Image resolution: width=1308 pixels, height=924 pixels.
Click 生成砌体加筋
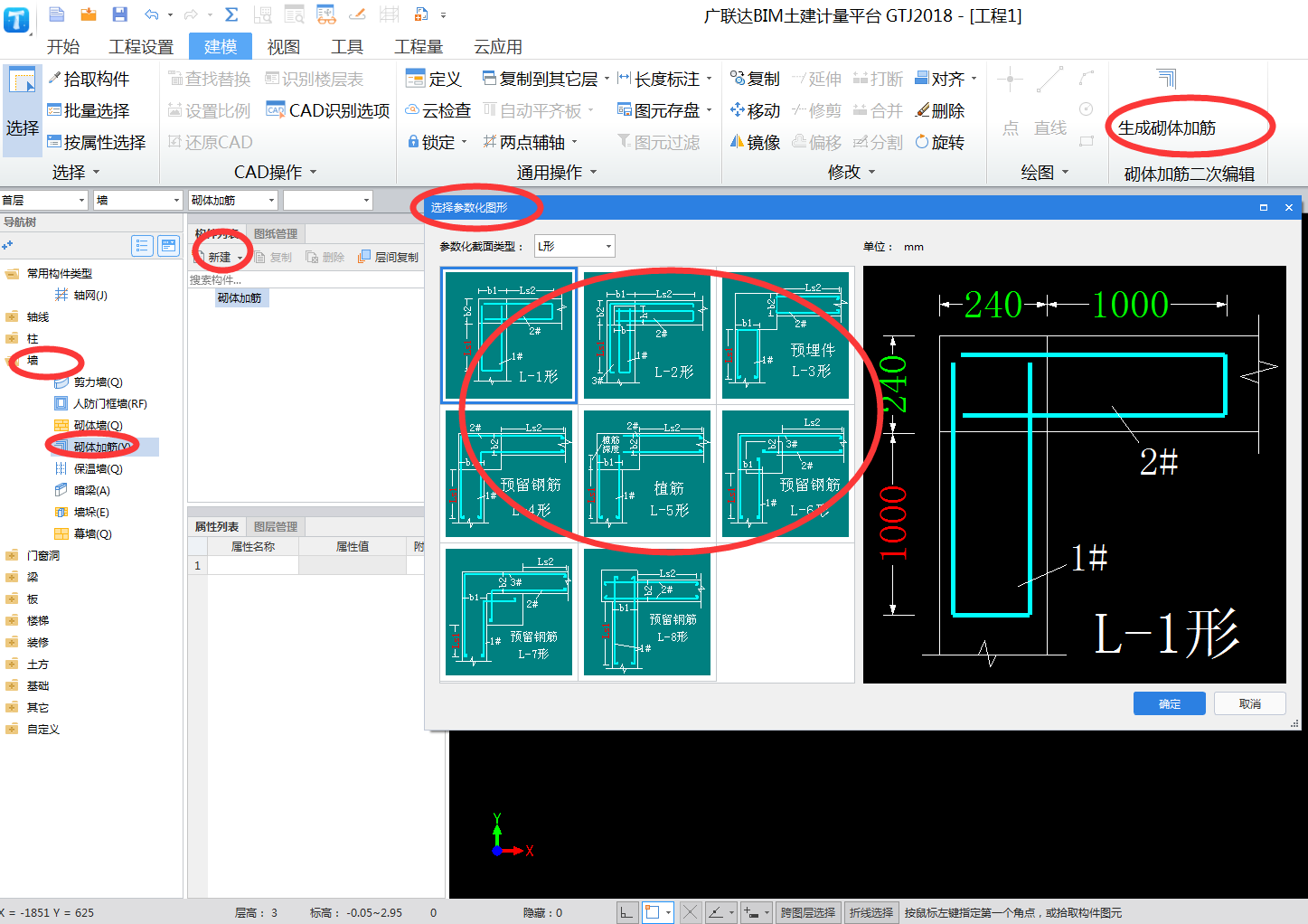point(1166,128)
